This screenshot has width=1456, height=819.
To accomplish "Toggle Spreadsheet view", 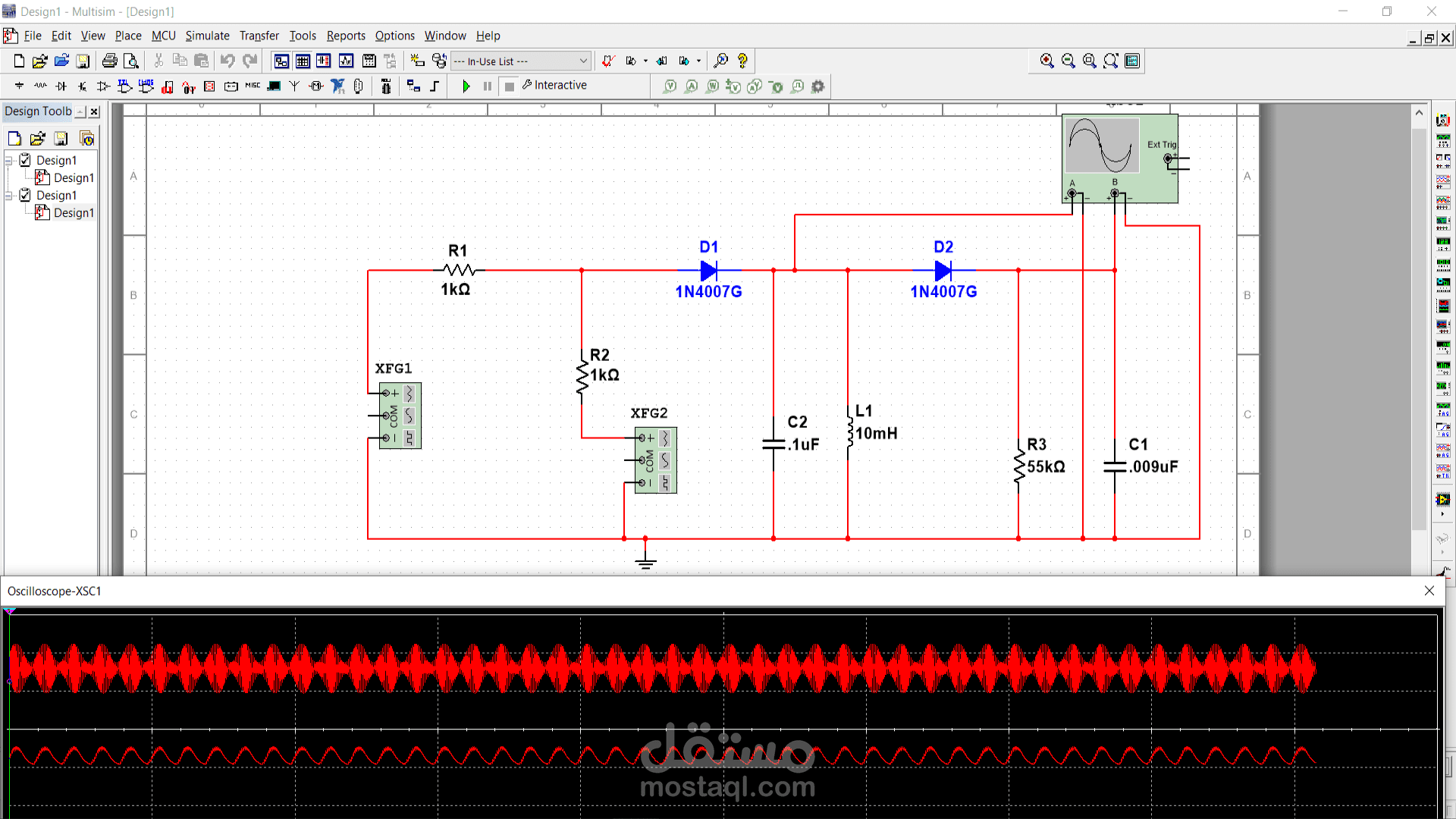I will (x=303, y=61).
